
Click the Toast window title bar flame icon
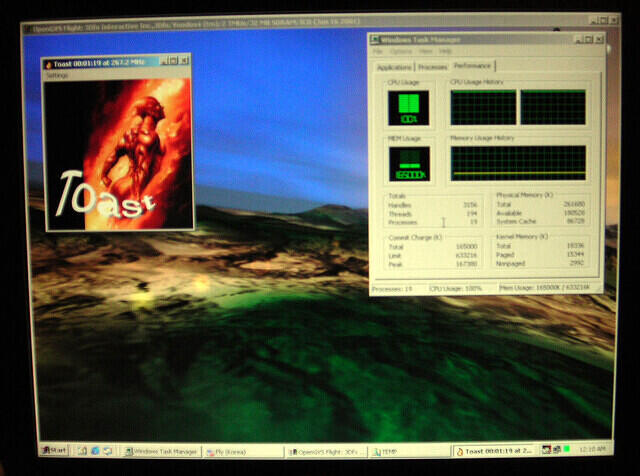coord(49,64)
